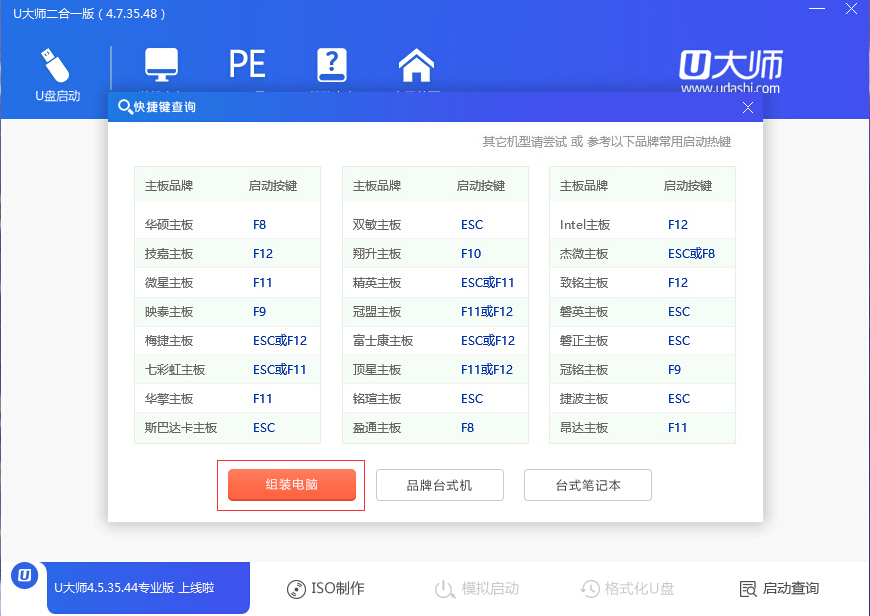Open the U盘启动 tab with USB icon

click(57, 75)
